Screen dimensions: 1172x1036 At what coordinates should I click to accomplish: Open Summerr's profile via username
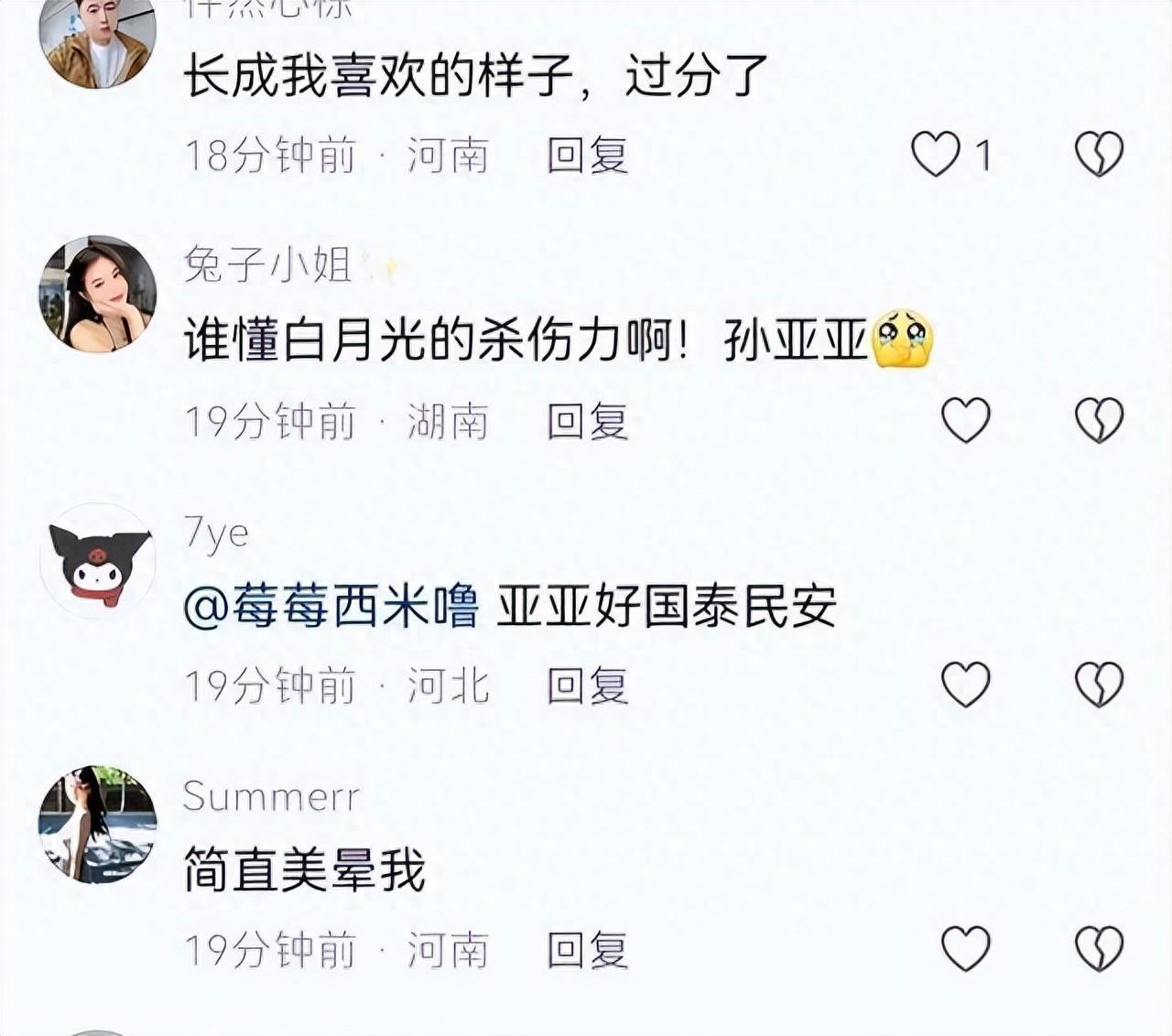click(271, 796)
